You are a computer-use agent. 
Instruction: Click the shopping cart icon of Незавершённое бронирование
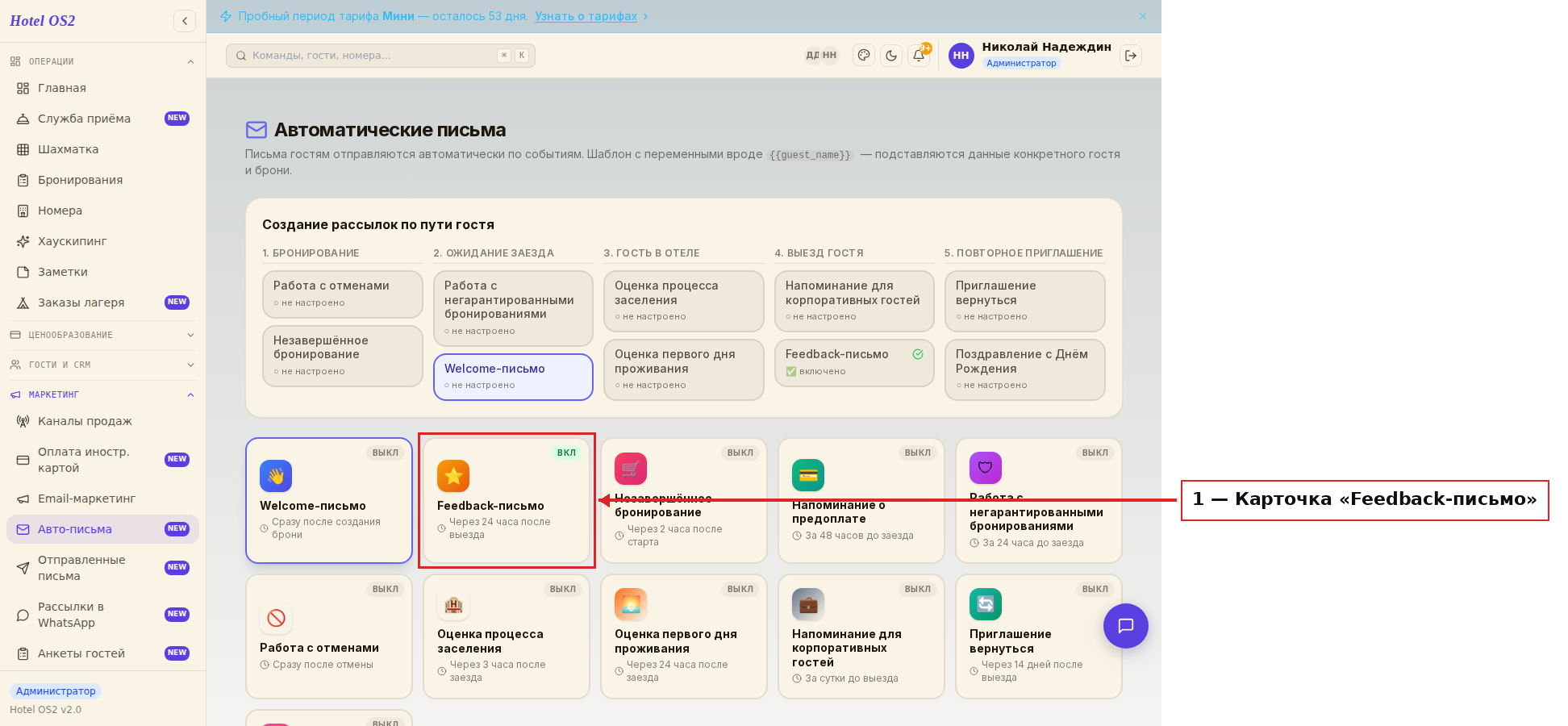tap(631, 469)
